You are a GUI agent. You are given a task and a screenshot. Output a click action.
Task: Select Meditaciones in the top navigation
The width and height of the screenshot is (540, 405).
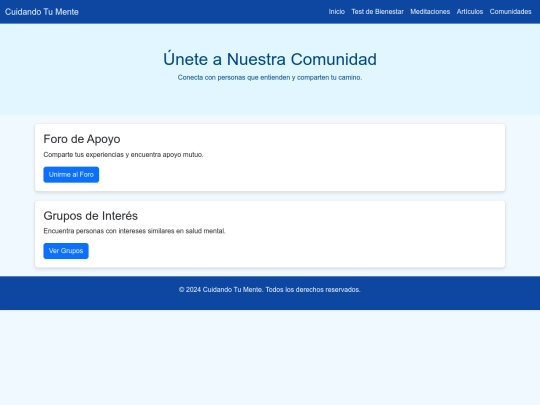pos(430,12)
